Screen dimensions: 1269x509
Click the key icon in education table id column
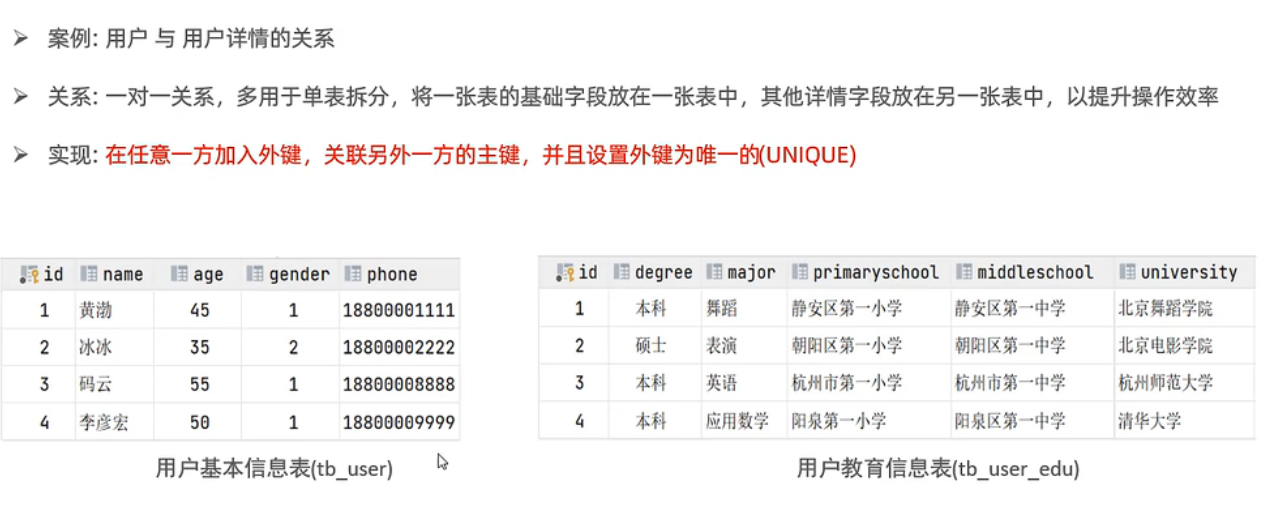point(565,272)
